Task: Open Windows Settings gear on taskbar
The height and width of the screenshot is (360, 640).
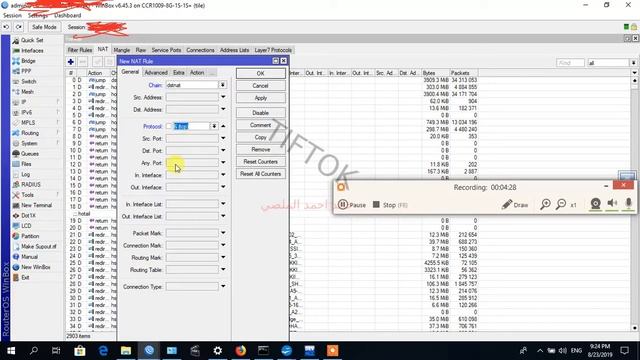Action: 218,351
